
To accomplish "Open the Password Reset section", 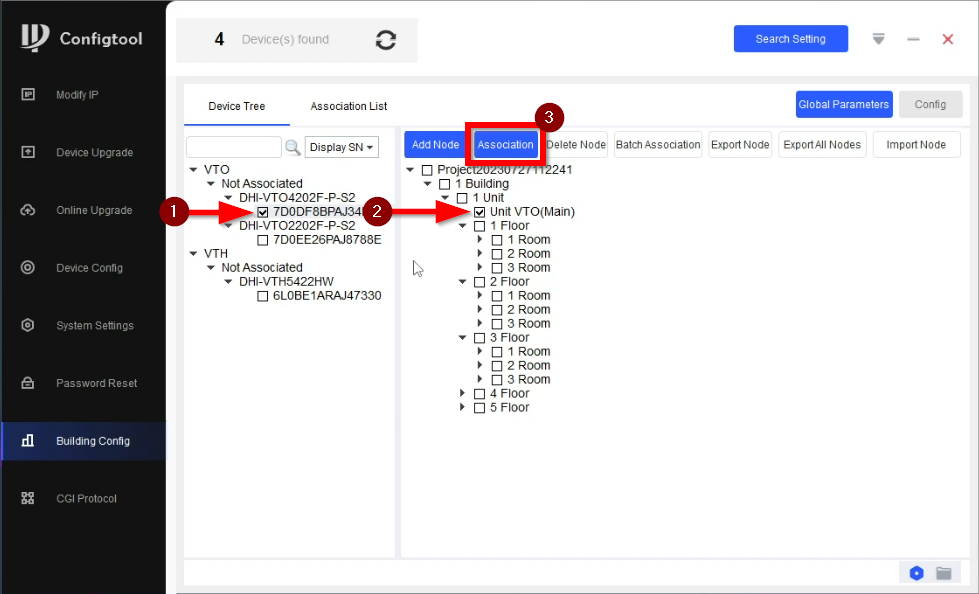I will (96, 383).
